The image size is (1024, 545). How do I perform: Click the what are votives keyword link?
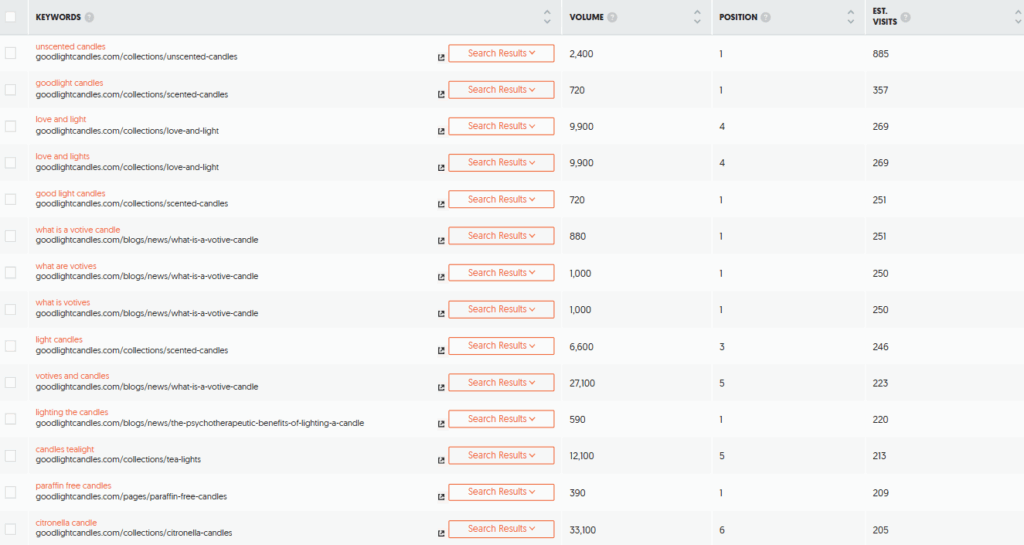[x=66, y=266]
